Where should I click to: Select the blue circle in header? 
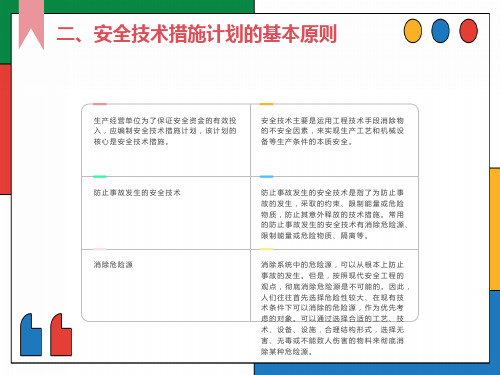pos(440,31)
